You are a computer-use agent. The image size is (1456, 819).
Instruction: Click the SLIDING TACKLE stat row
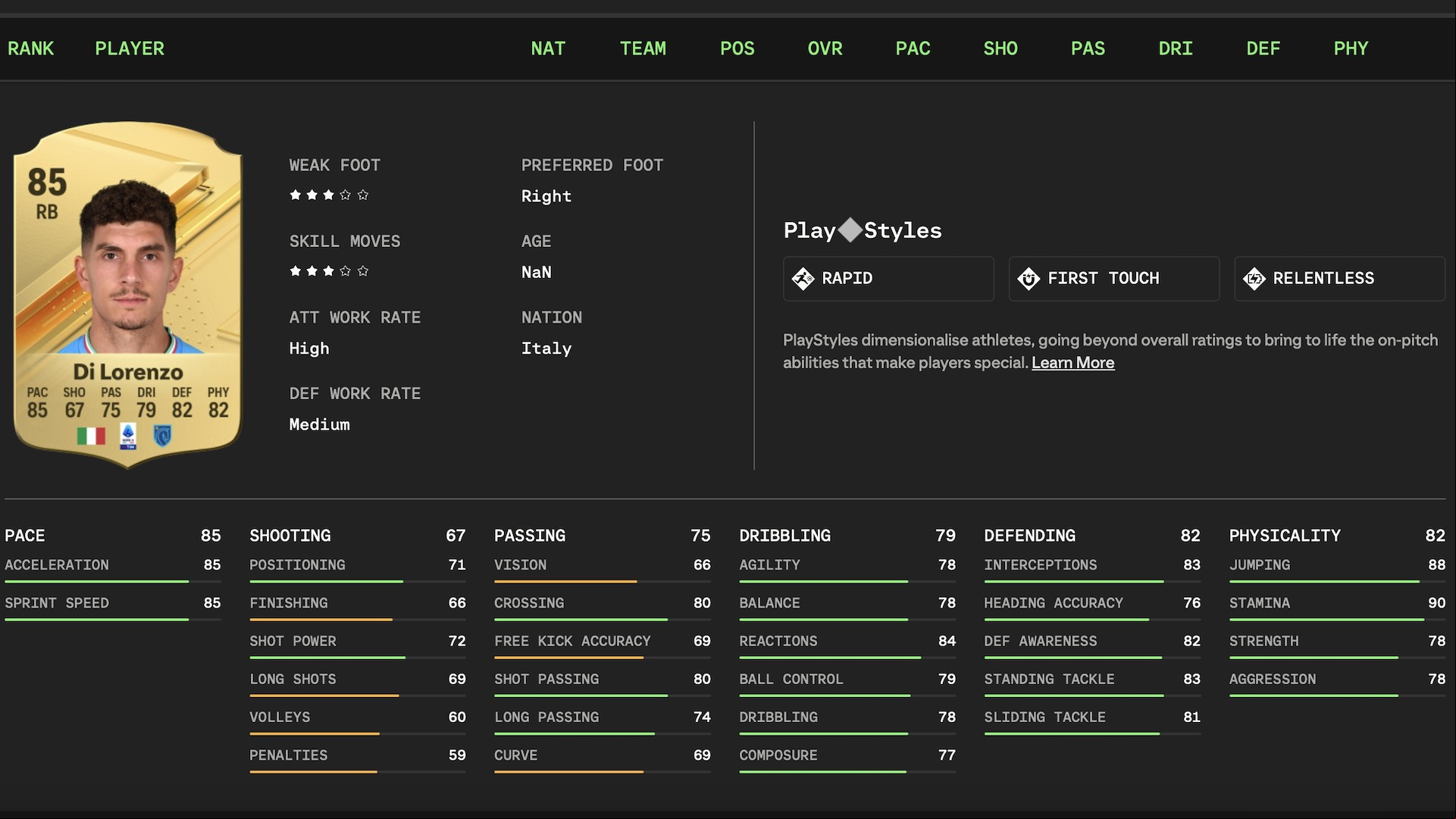[x=1092, y=721]
